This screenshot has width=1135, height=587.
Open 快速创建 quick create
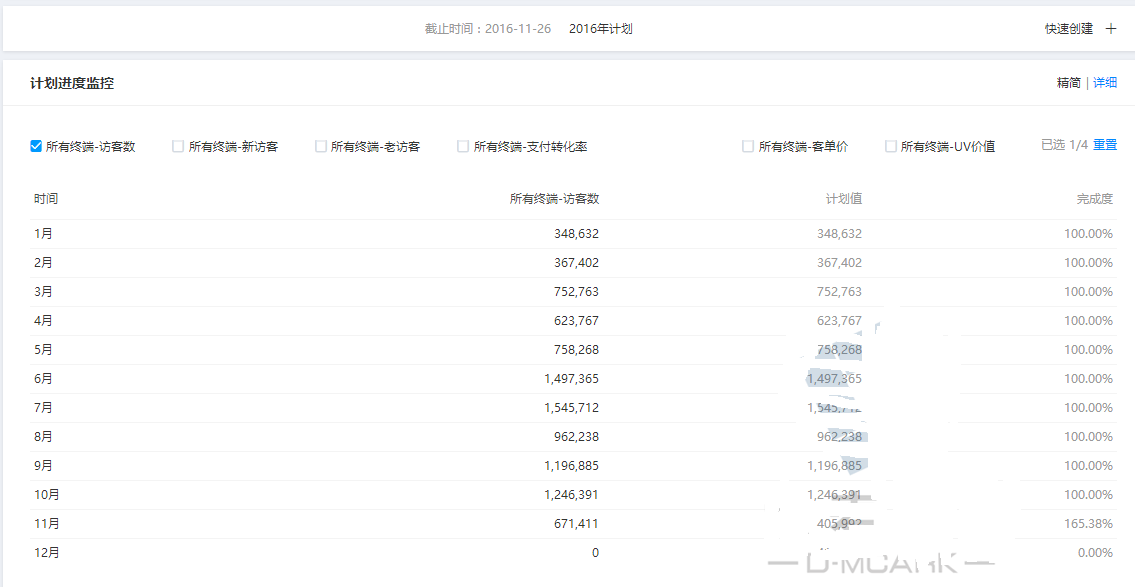[1069, 29]
